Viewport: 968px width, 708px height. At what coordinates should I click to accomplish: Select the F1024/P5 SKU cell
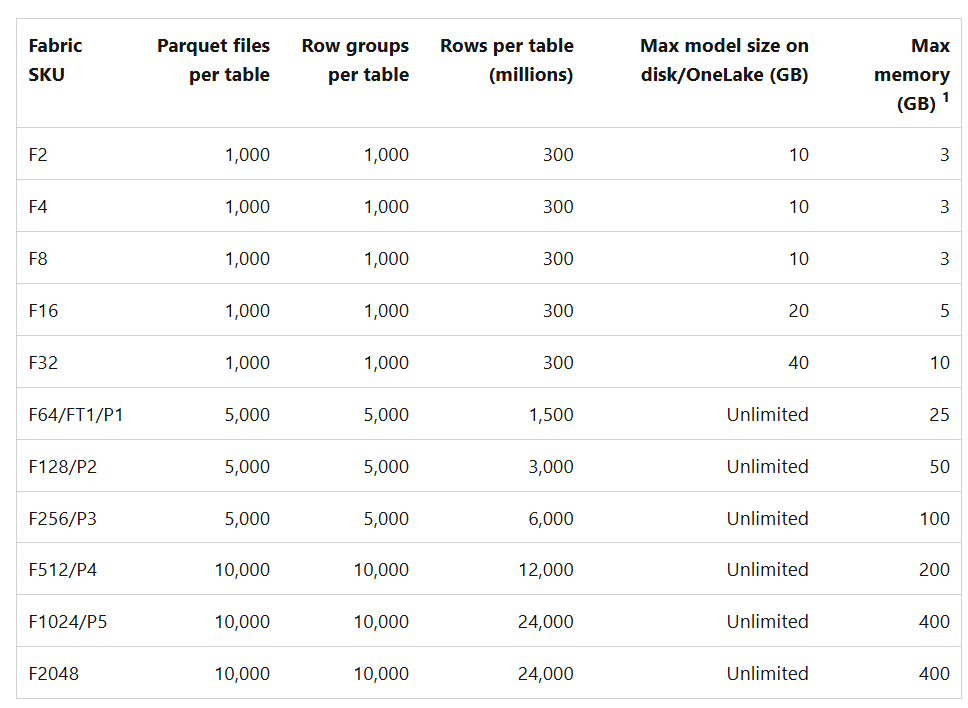tap(70, 622)
